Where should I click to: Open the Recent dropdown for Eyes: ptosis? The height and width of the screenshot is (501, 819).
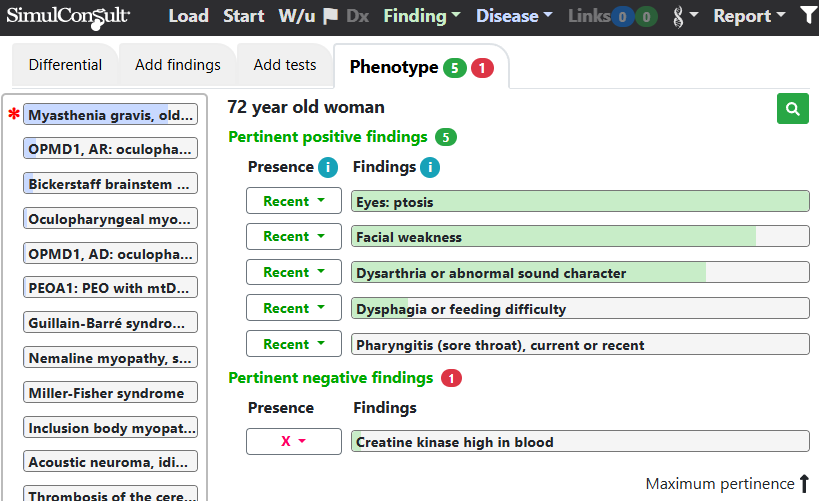293,201
